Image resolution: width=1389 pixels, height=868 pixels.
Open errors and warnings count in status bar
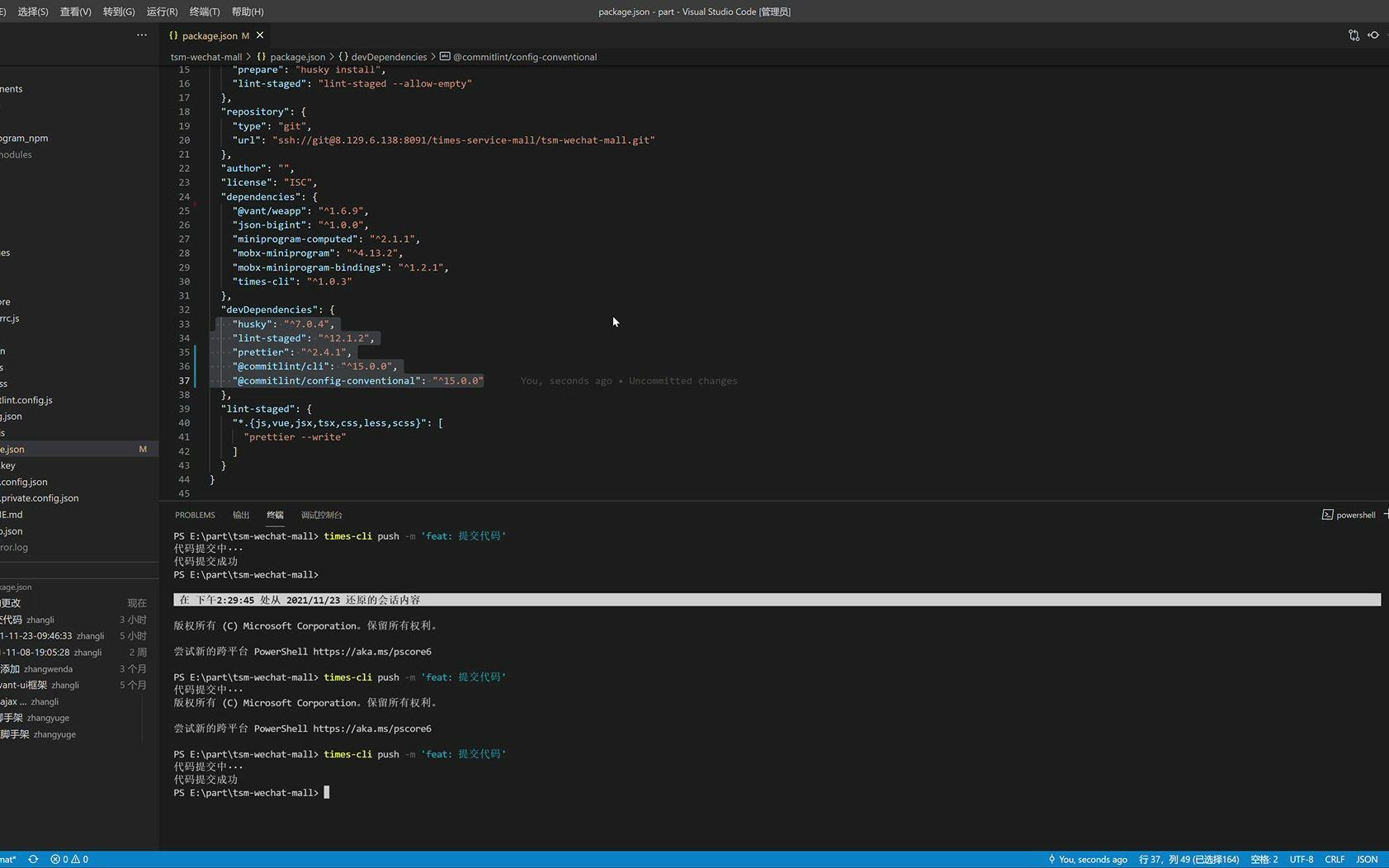pyautogui.click(x=69, y=859)
